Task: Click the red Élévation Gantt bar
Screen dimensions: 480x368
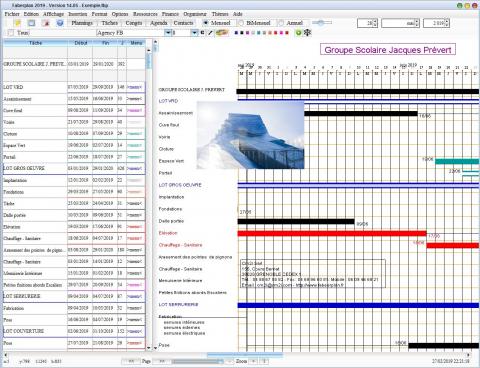Action: pyautogui.click(x=332, y=233)
